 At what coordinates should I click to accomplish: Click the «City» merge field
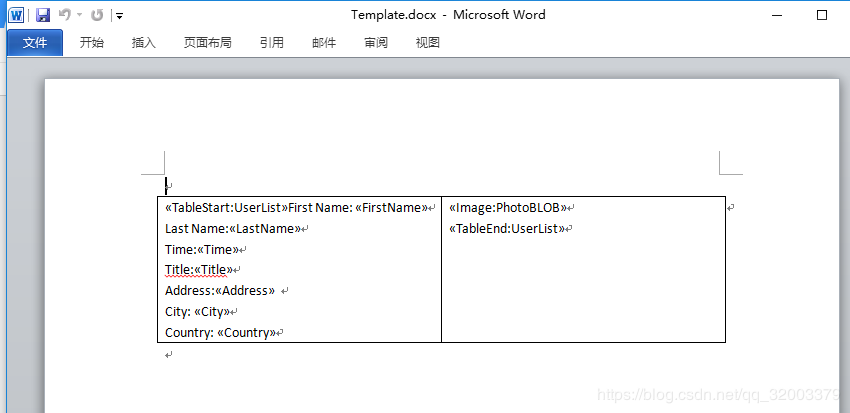coord(212,312)
